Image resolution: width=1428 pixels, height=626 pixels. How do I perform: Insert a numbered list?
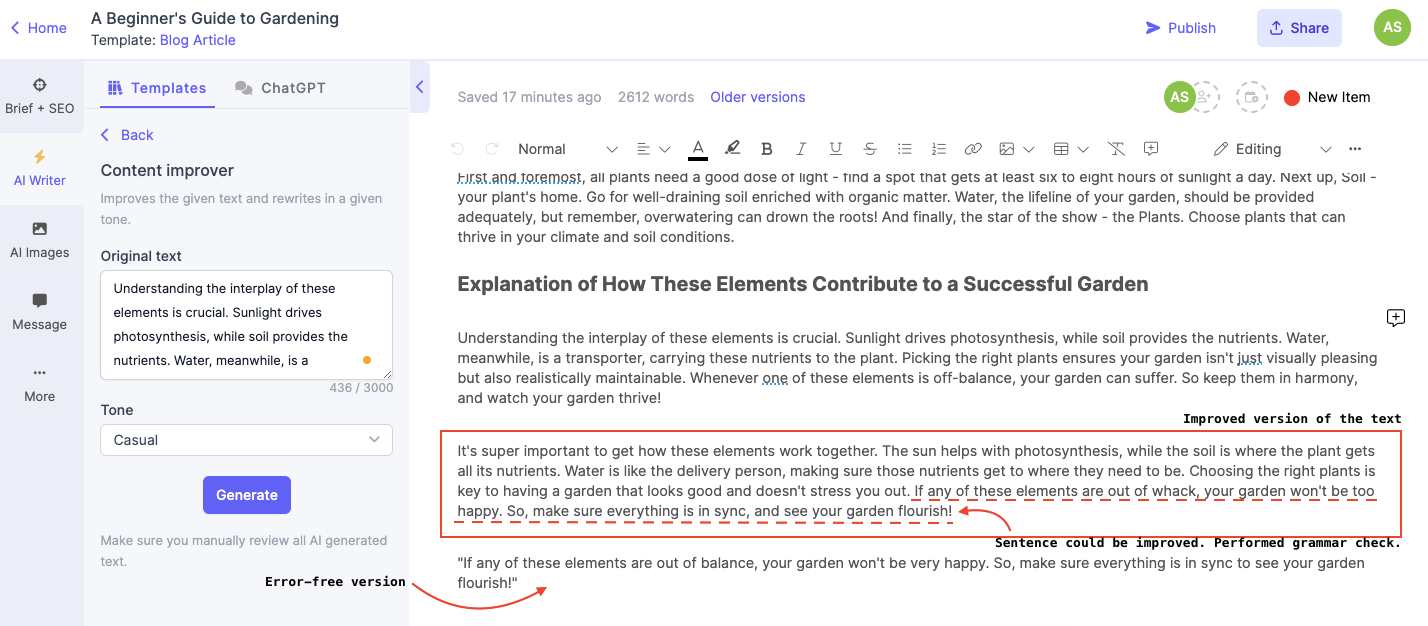pos(938,149)
